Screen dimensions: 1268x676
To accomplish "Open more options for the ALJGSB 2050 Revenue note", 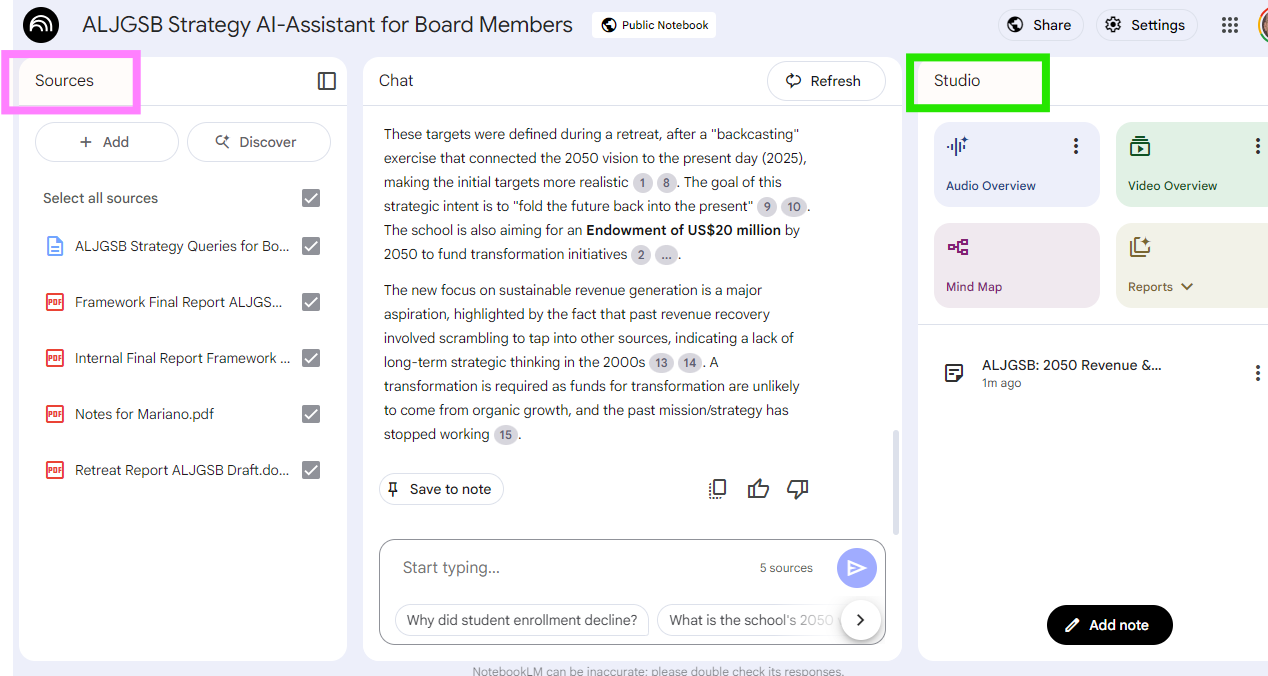I will 1257,373.
